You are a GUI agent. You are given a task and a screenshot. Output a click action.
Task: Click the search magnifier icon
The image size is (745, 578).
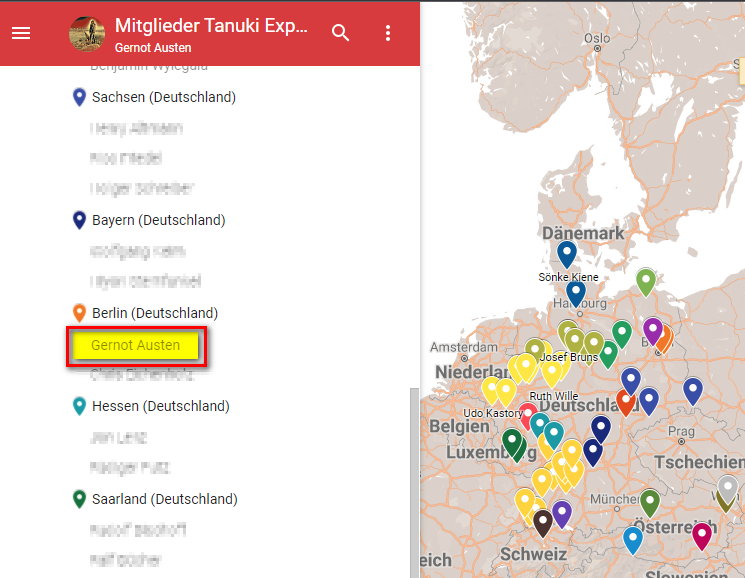point(341,33)
